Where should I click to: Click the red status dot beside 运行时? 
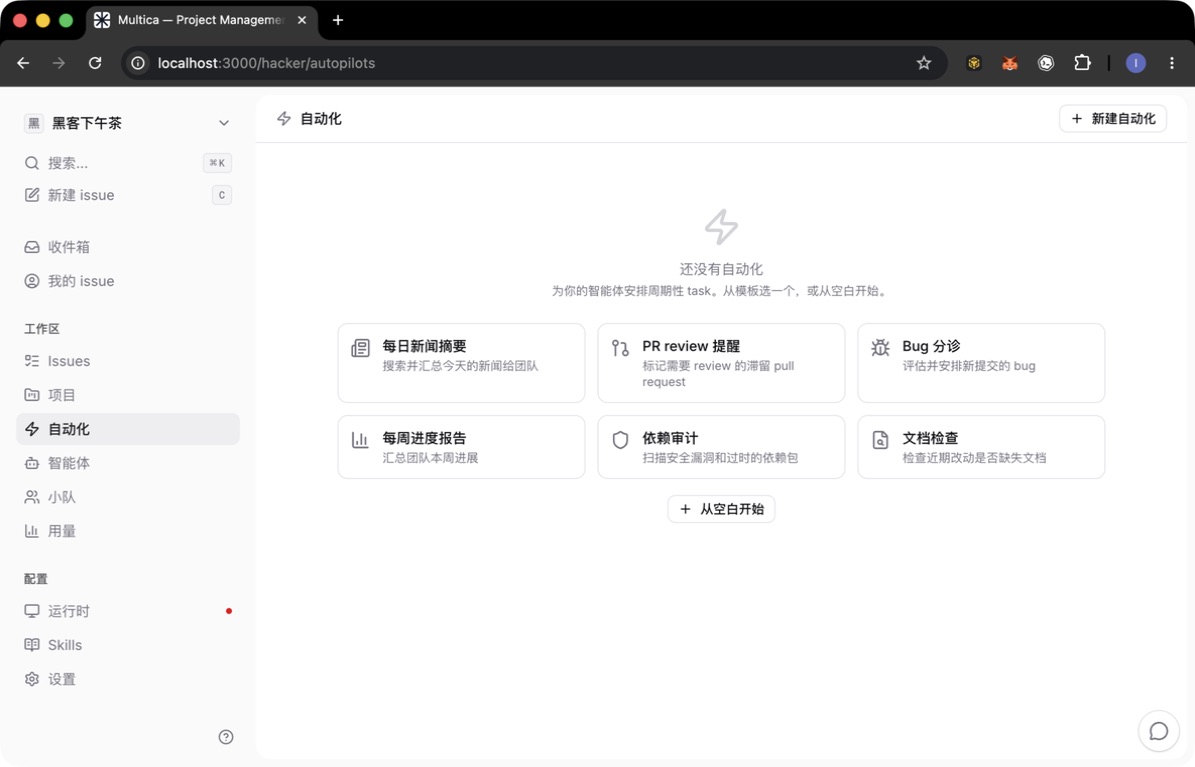[x=229, y=611]
